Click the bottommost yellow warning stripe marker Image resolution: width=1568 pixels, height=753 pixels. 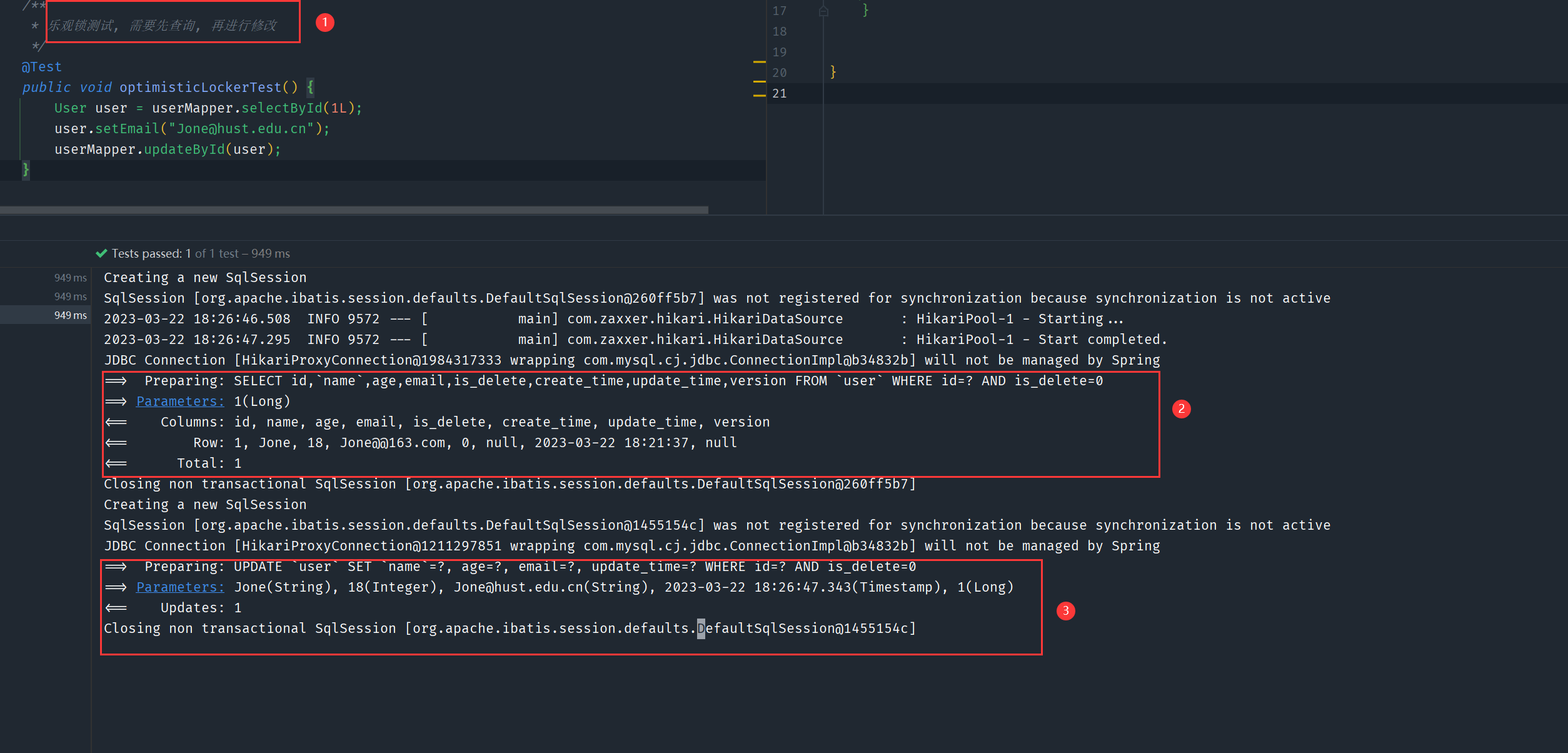pyautogui.click(x=759, y=96)
